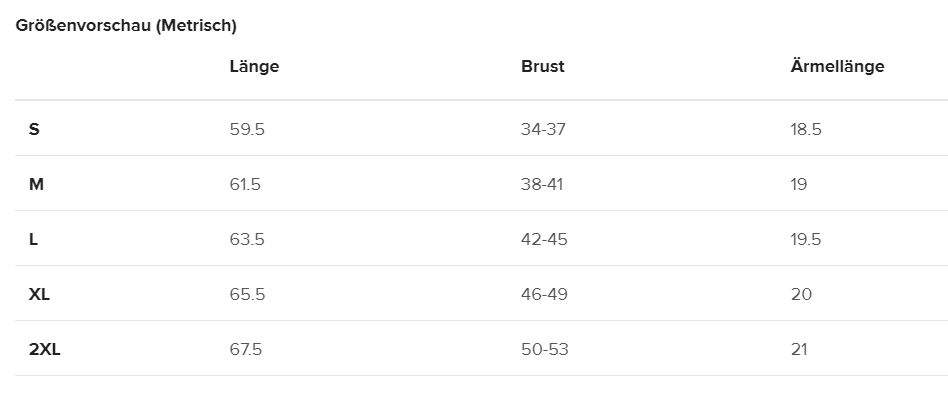Viewport: 948px width, 411px height.
Task: Click the 61.5 length cell
Action: click(245, 184)
